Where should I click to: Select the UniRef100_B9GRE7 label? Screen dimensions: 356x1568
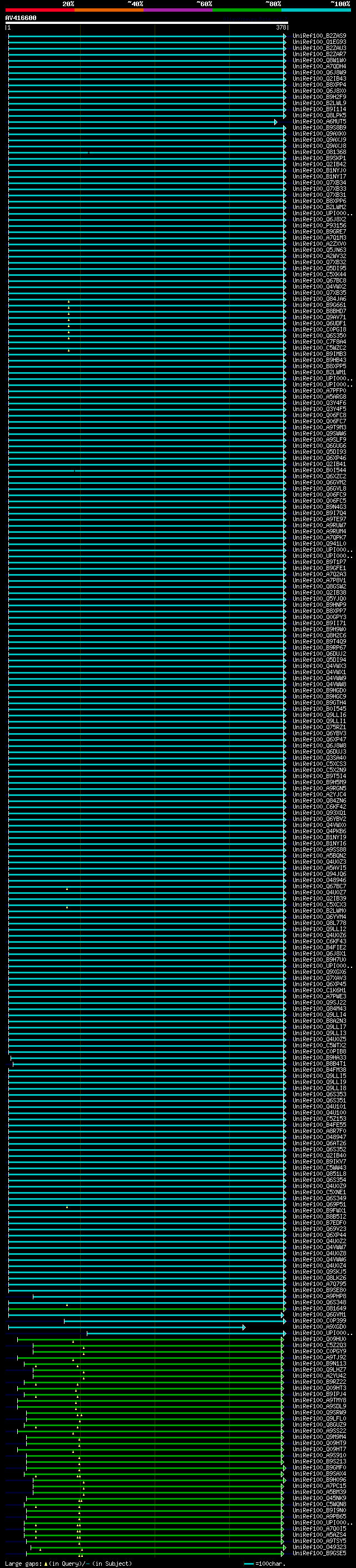coord(319,231)
